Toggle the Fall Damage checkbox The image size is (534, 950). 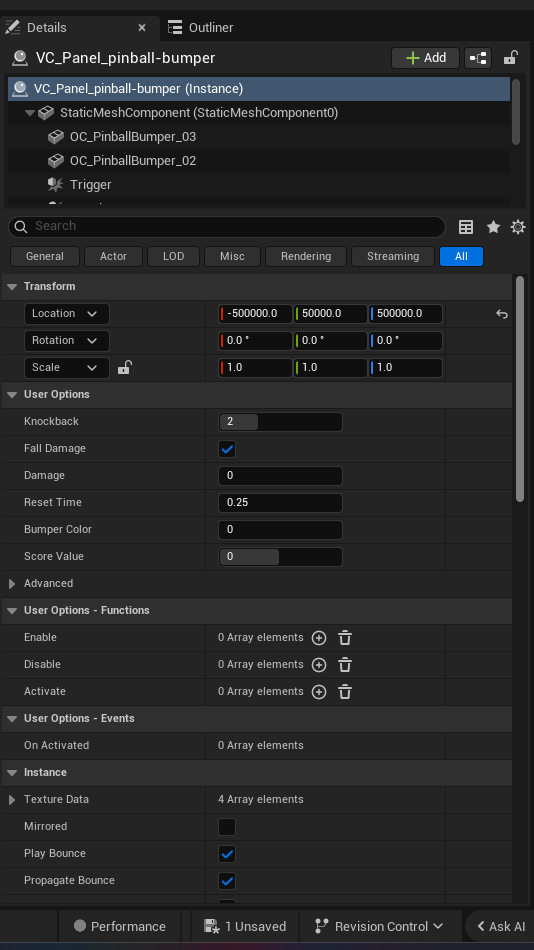[x=227, y=449]
